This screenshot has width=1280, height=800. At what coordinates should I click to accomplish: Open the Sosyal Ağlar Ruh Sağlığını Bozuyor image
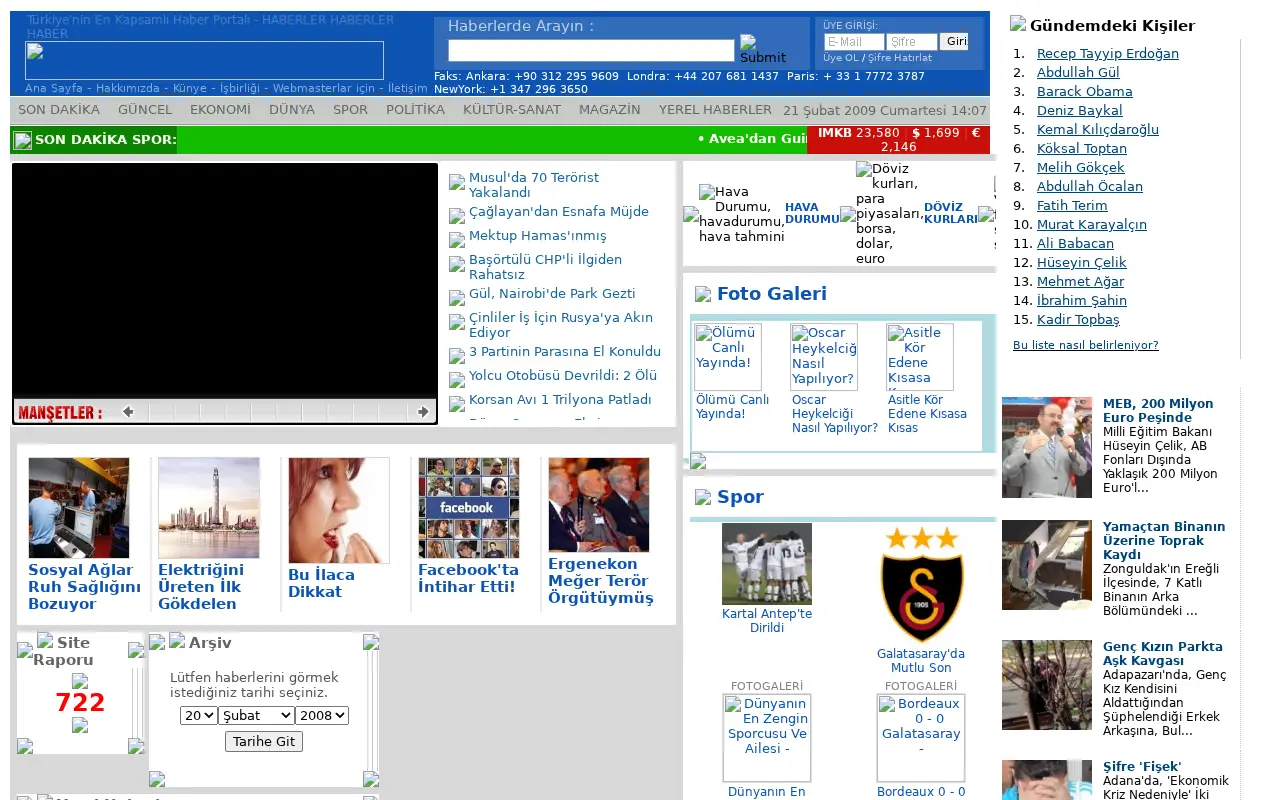(79, 508)
